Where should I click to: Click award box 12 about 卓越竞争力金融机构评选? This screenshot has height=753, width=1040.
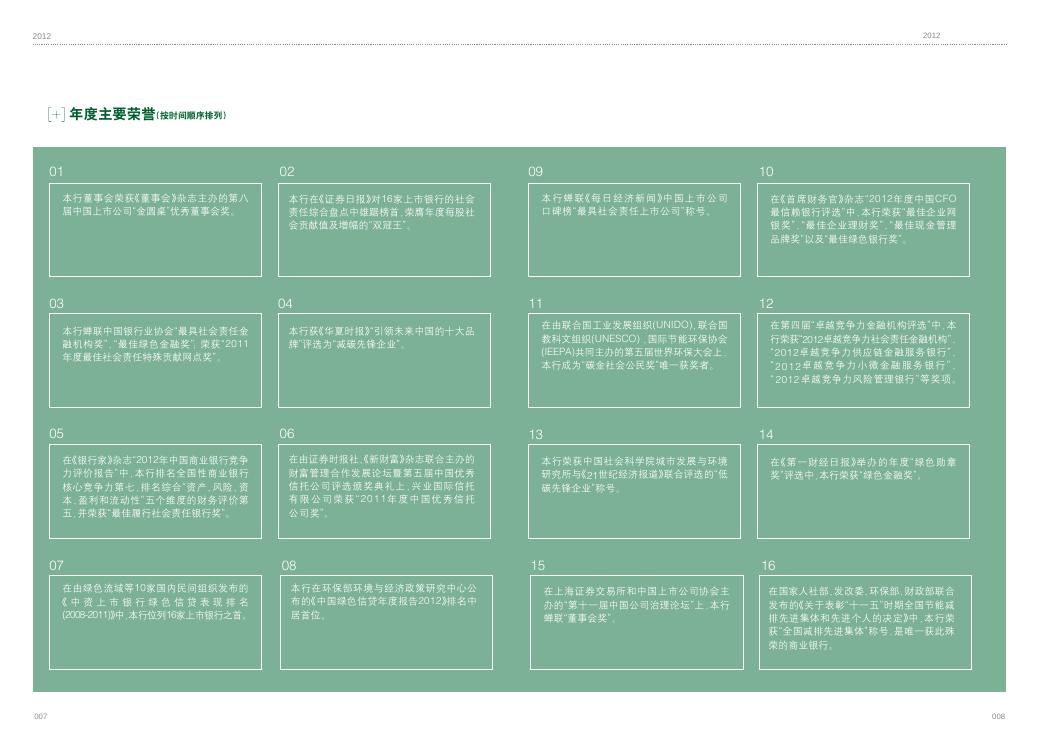coord(863,360)
